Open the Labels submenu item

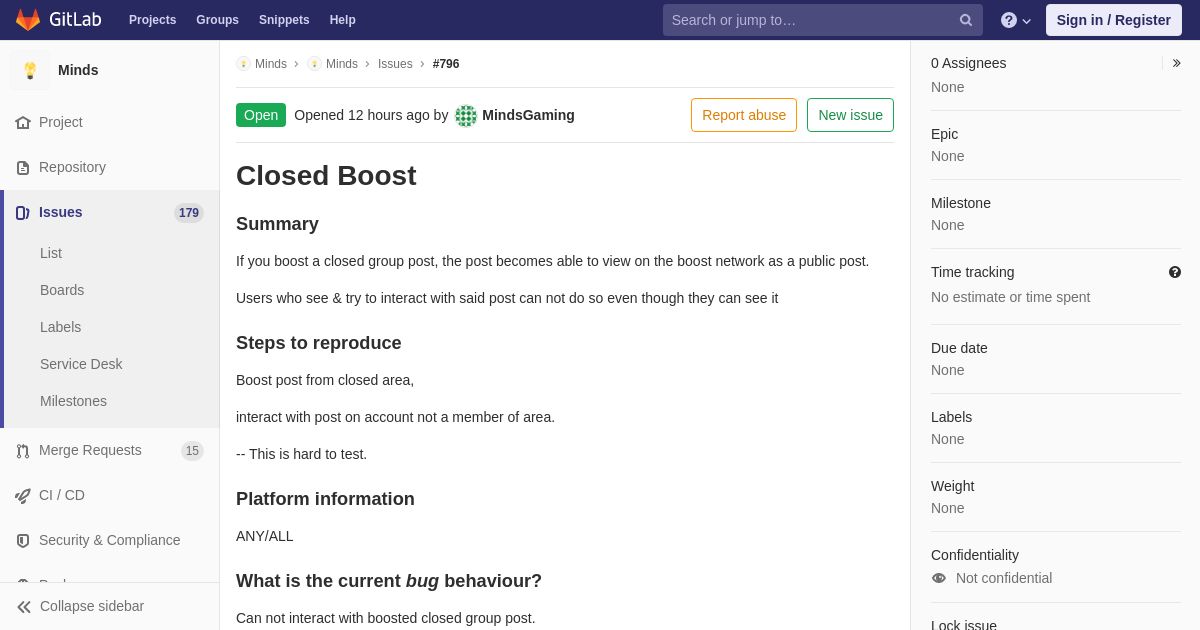61,327
